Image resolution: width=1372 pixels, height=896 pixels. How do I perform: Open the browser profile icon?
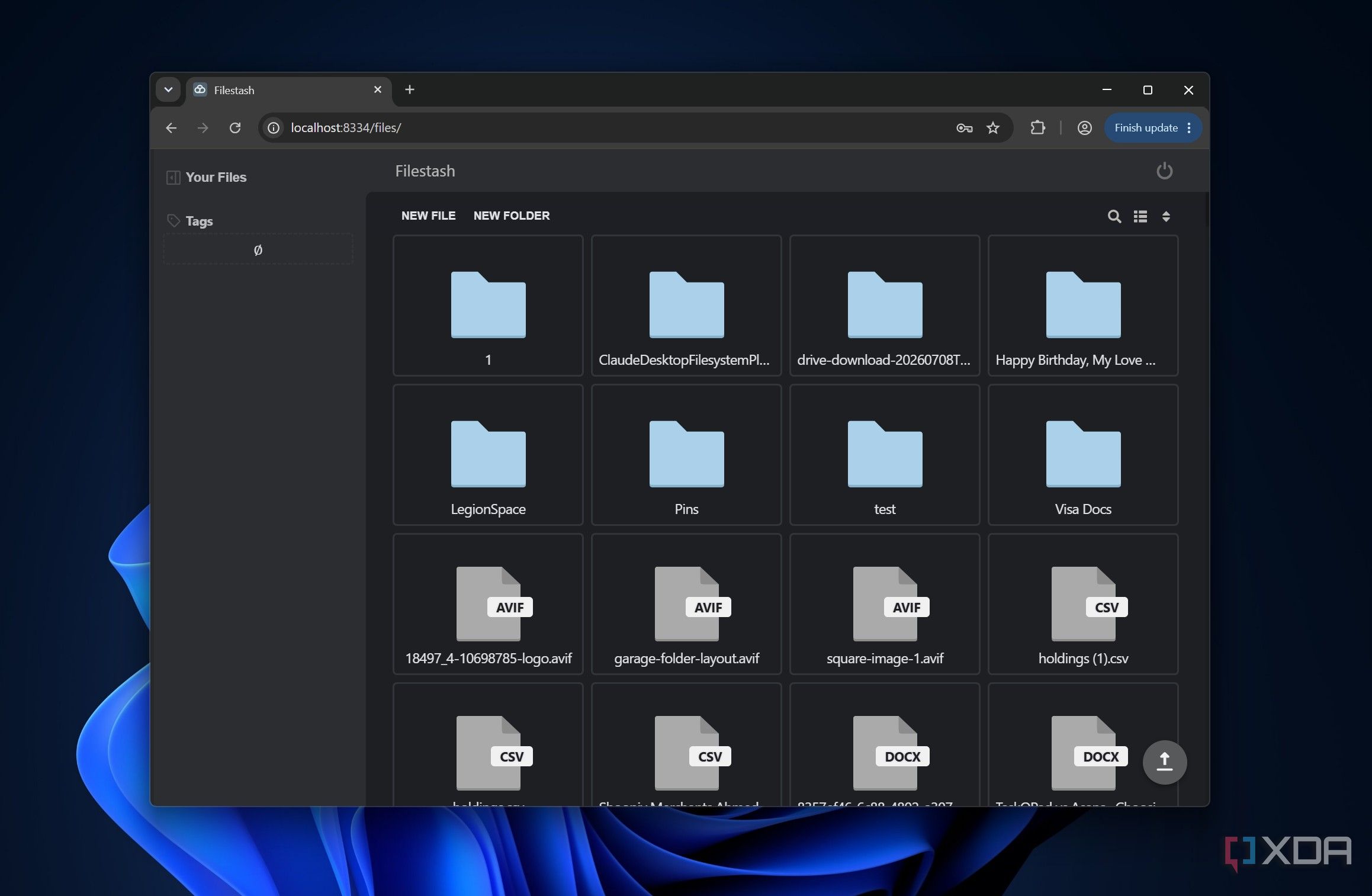click(1084, 128)
